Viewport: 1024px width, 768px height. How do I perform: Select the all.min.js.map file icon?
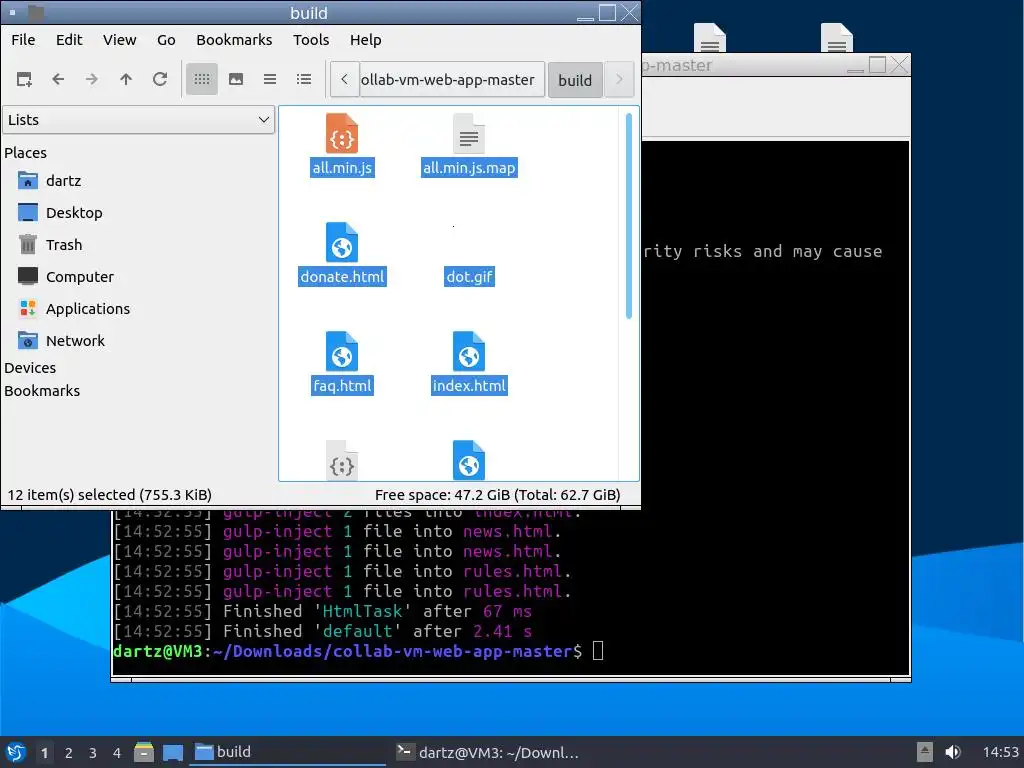point(469,134)
